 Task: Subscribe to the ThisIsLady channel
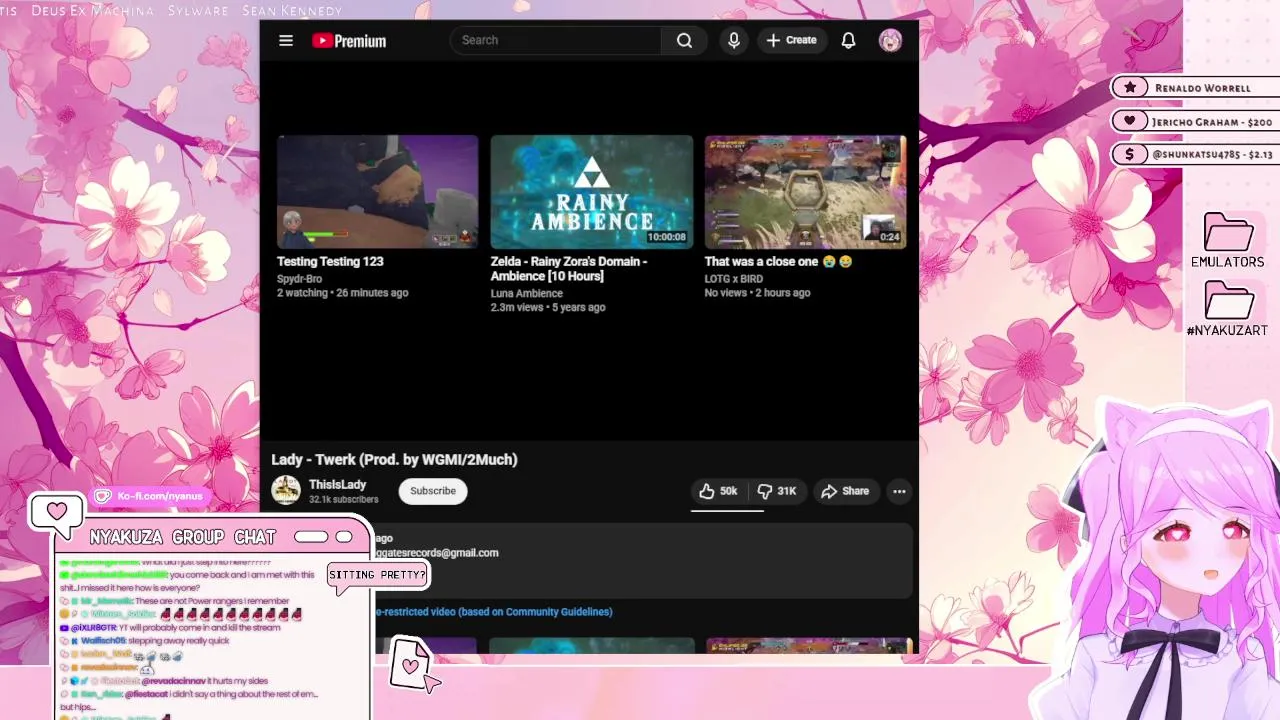433,491
